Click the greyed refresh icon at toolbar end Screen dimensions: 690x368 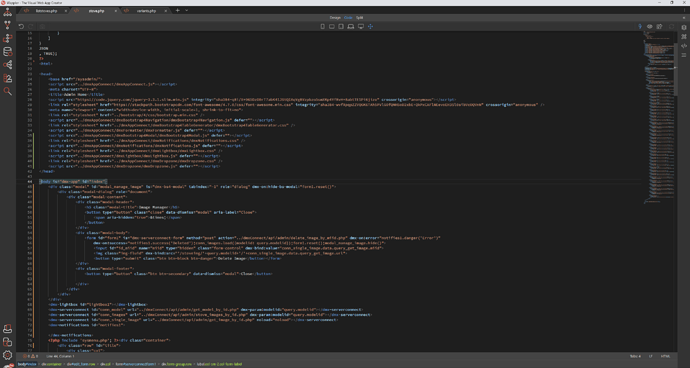[672, 27]
